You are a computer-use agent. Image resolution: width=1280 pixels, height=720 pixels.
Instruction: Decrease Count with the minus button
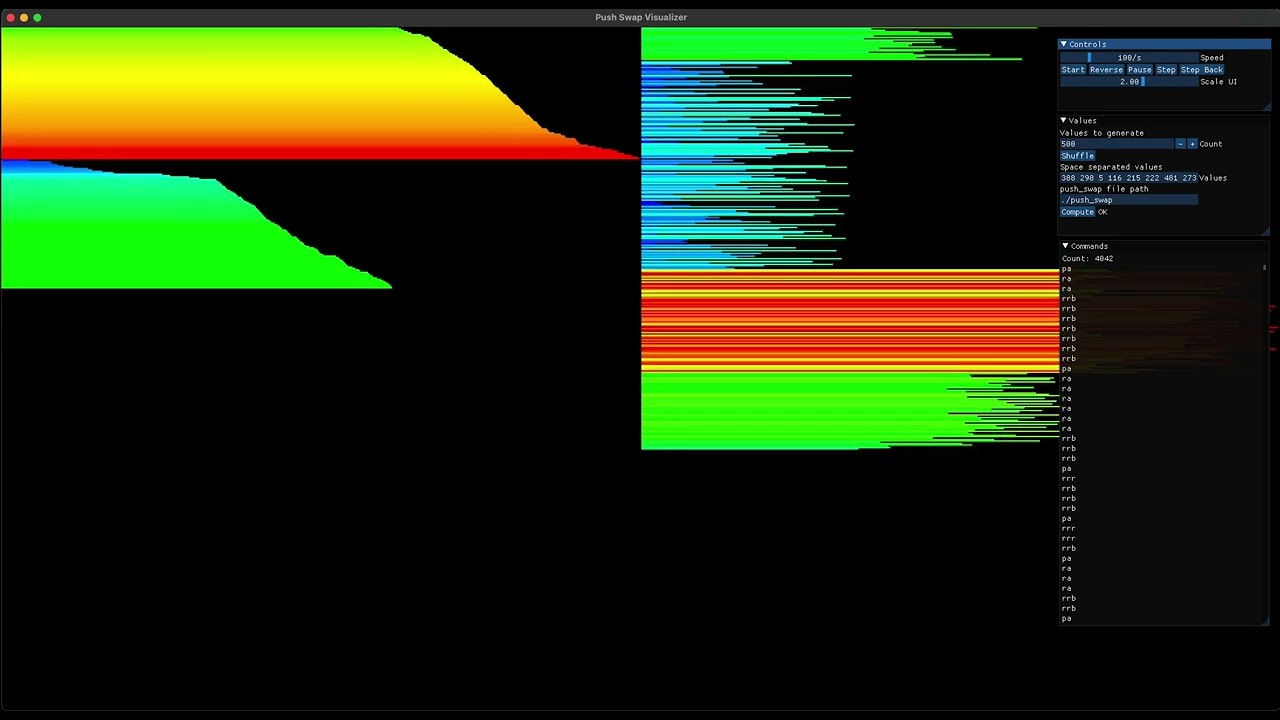(1180, 144)
